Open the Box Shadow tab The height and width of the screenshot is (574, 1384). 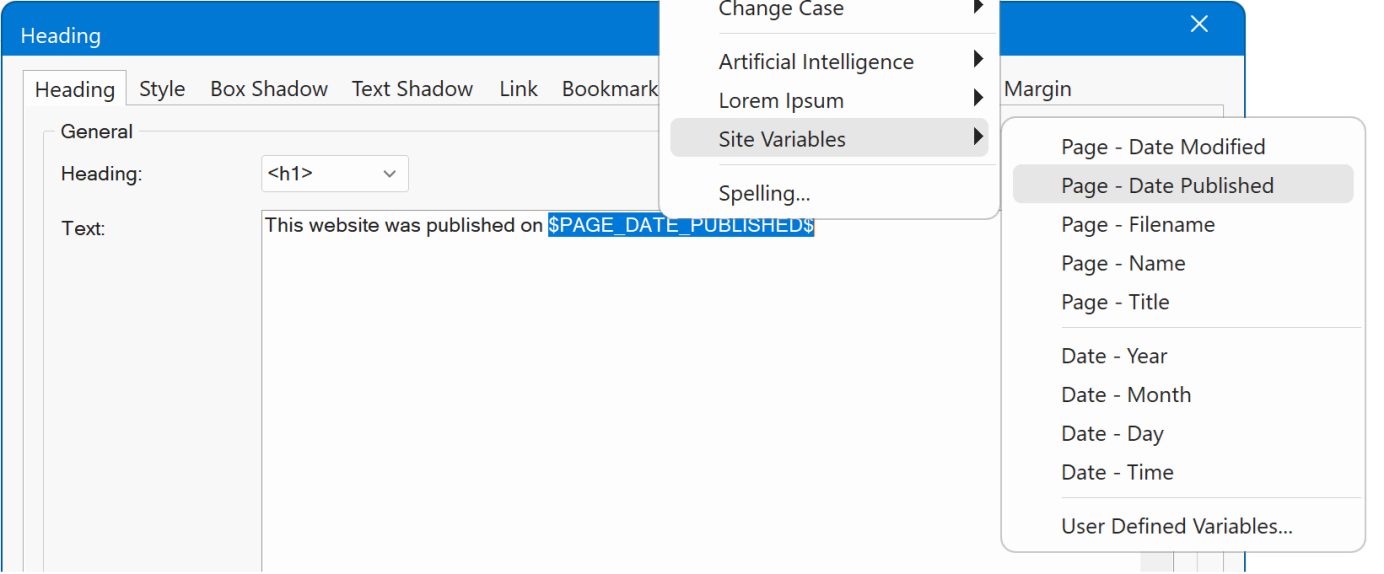pos(269,89)
